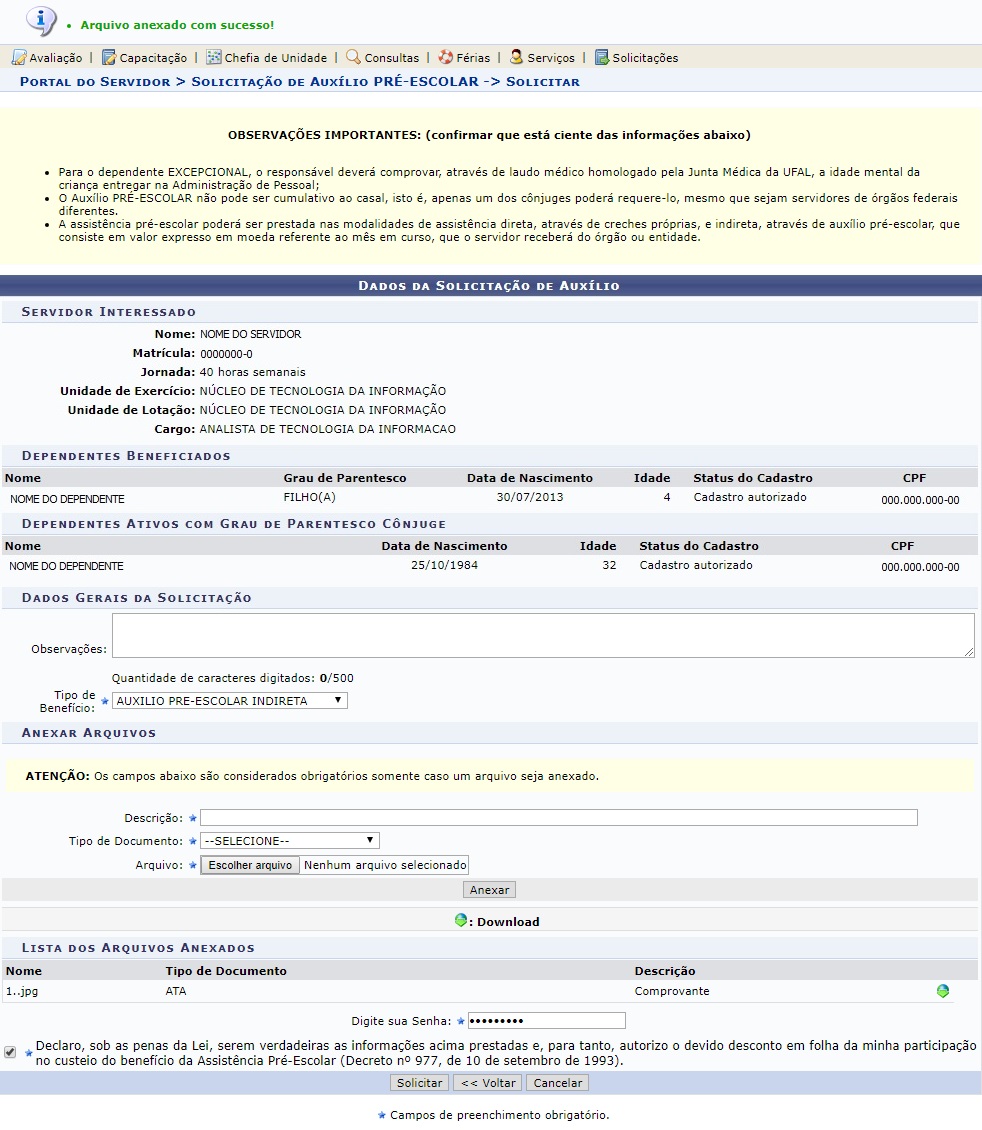Click the Anexar button
This screenshot has width=982, height=1130.
(489, 890)
